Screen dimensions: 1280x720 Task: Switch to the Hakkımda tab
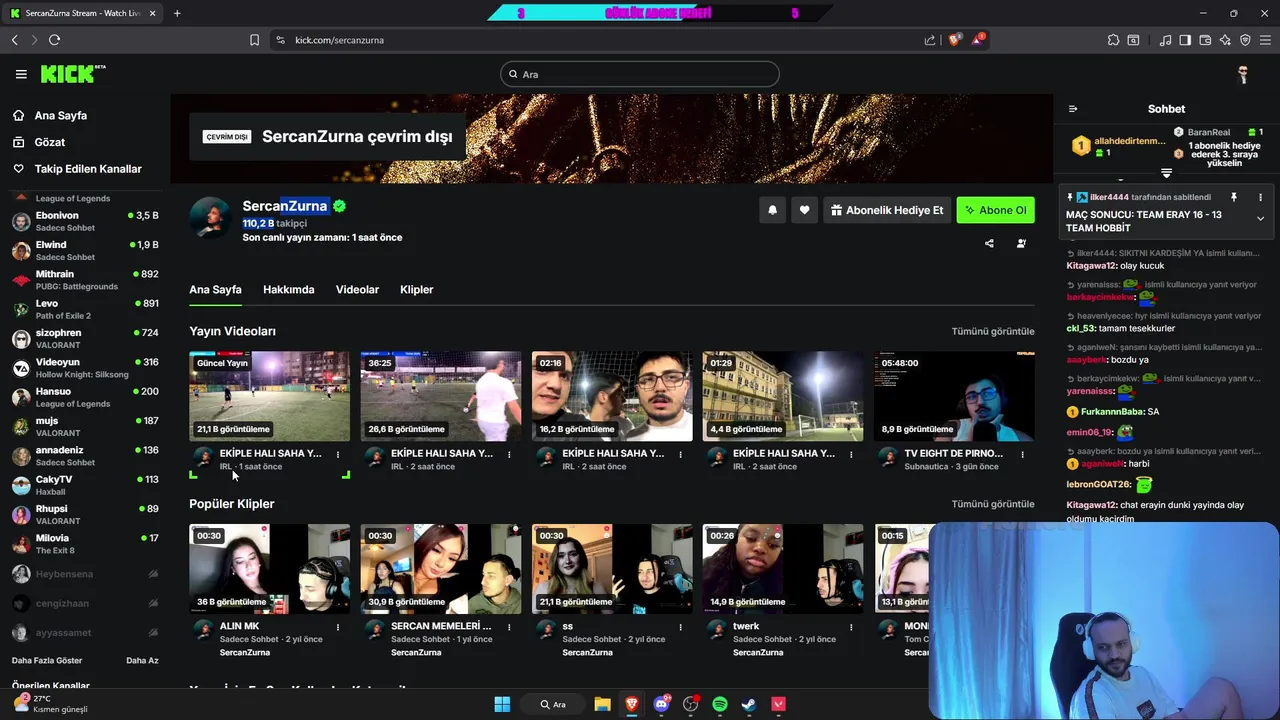click(289, 290)
